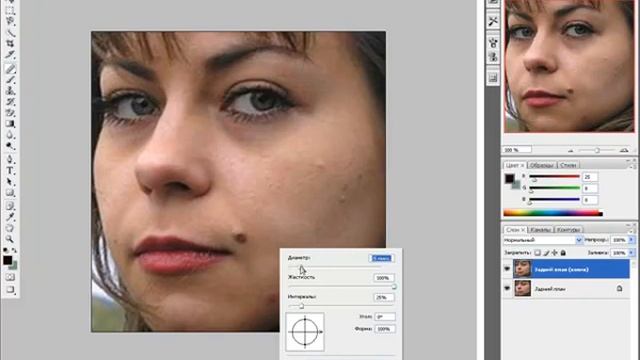Select the Healing Brush tool
This screenshot has height=360, width=640.
pos(10,69)
